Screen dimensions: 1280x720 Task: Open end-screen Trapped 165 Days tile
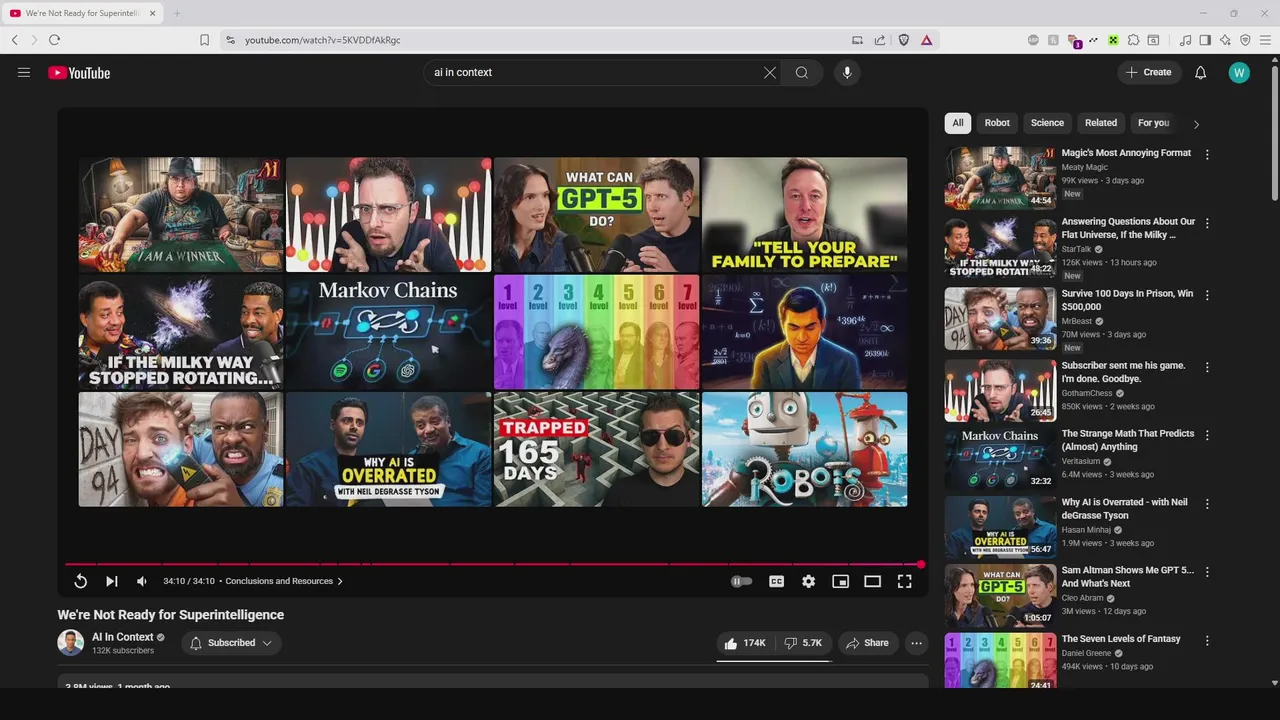(x=596, y=449)
